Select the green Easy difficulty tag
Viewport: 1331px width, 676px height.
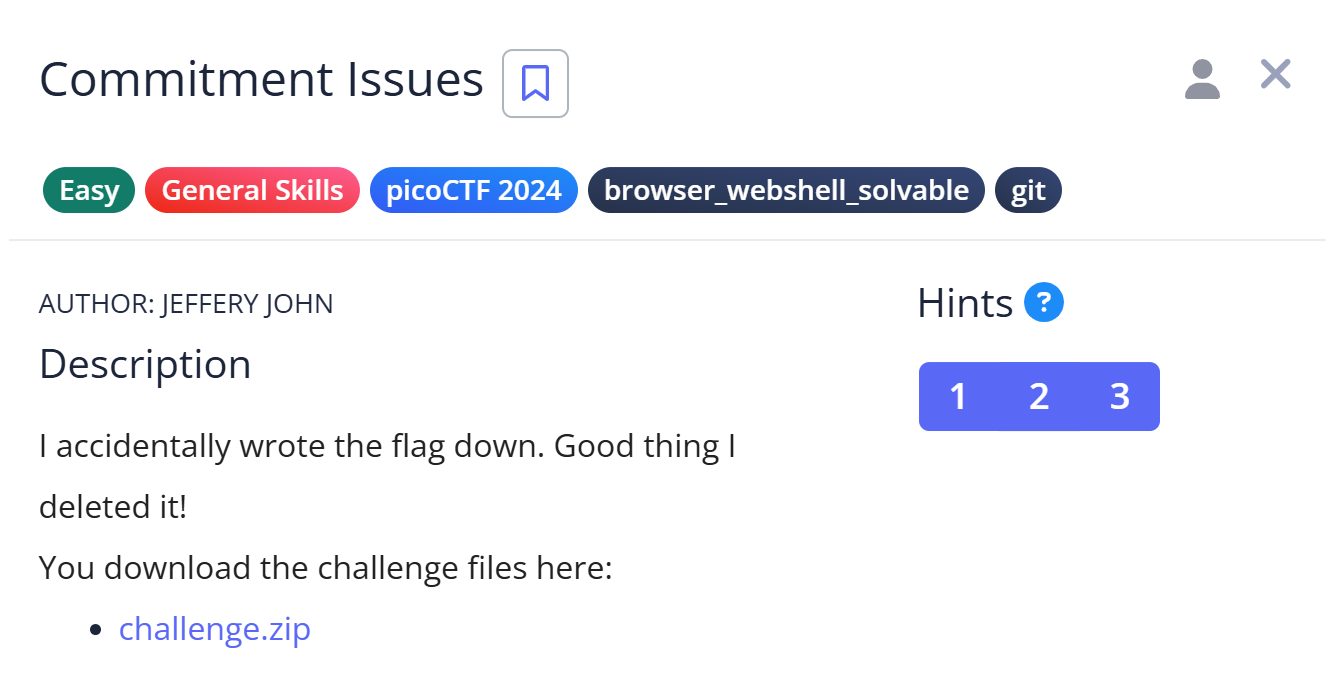pyautogui.click(x=89, y=190)
